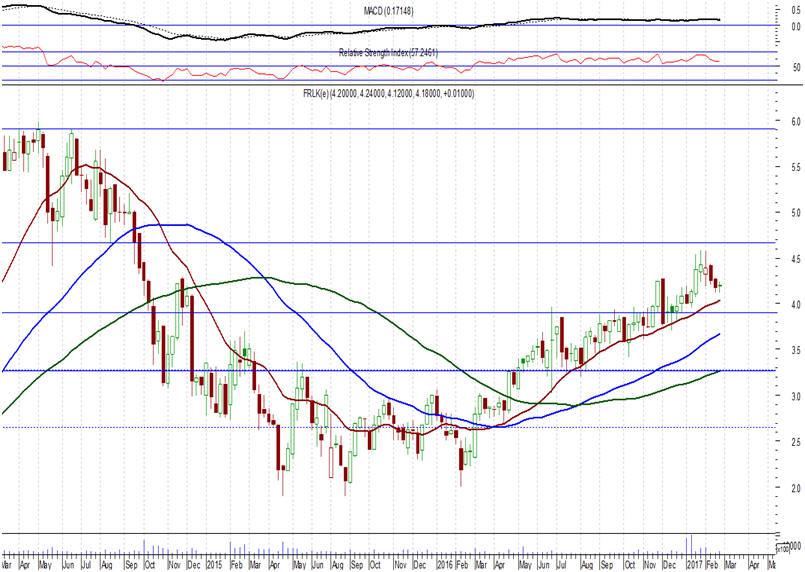The image size is (805, 572).
Task: Select the 4.0 price axis label
Action: (x=796, y=304)
